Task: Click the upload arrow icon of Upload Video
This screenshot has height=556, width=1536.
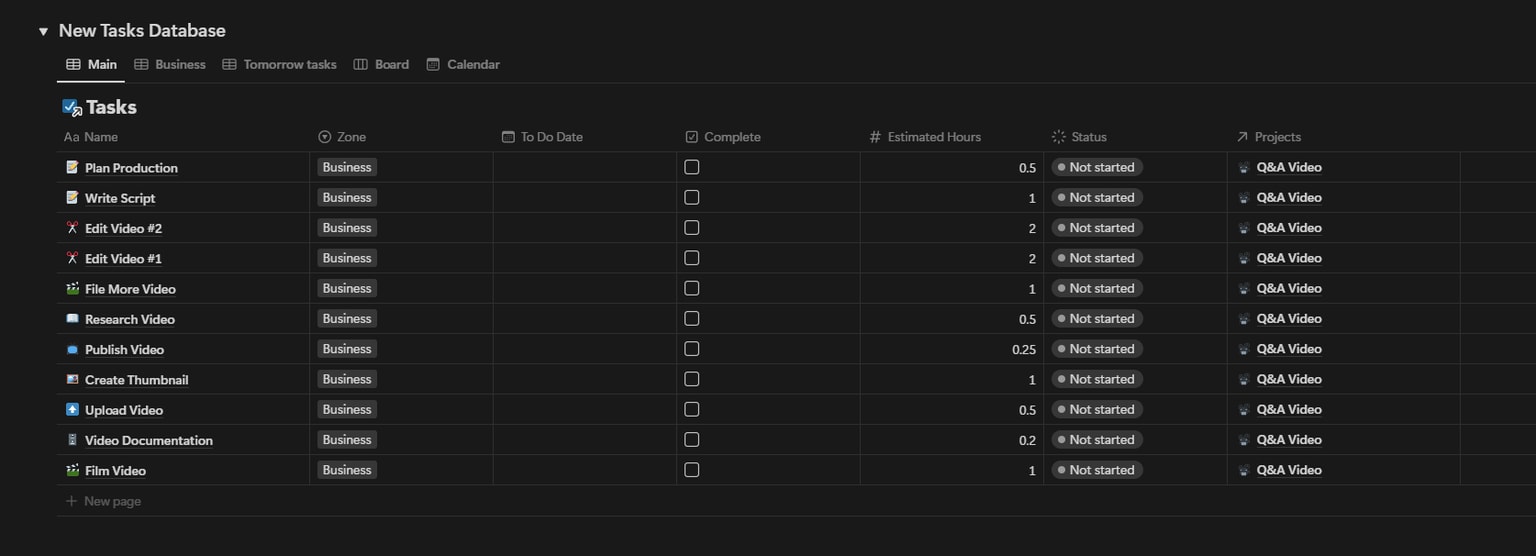Action: 72,409
